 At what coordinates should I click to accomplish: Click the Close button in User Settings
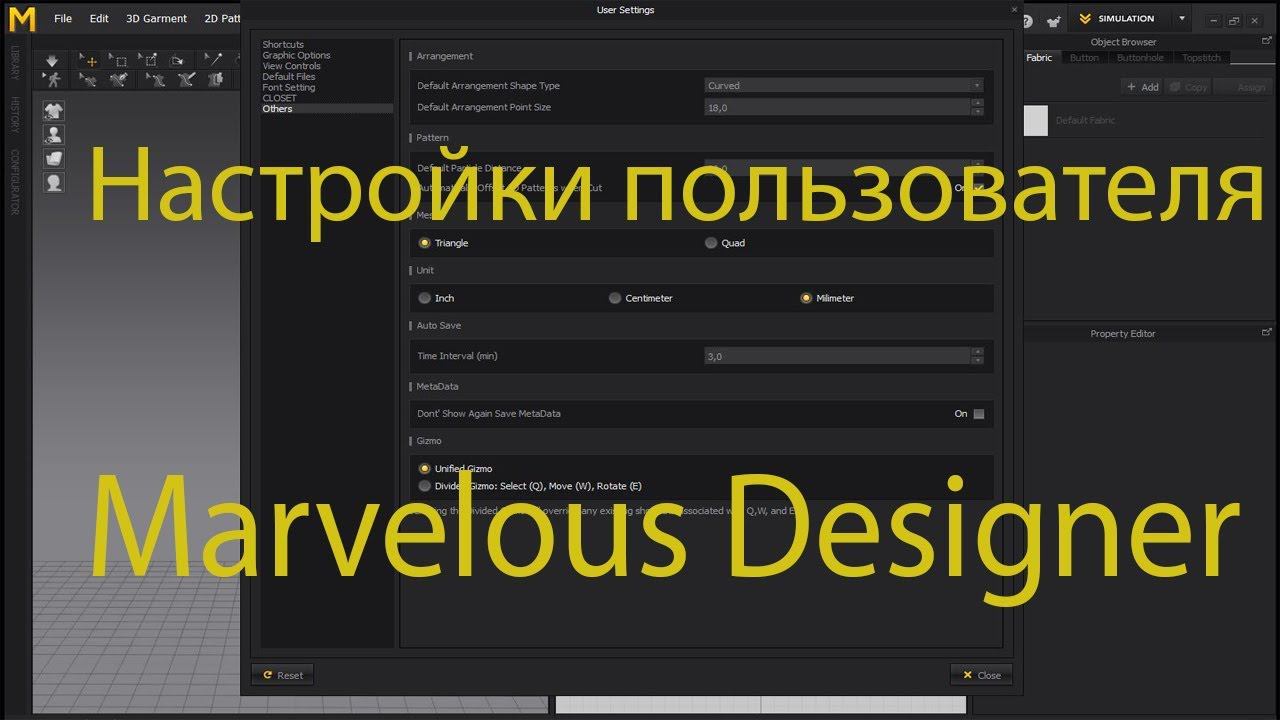point(981,675)
